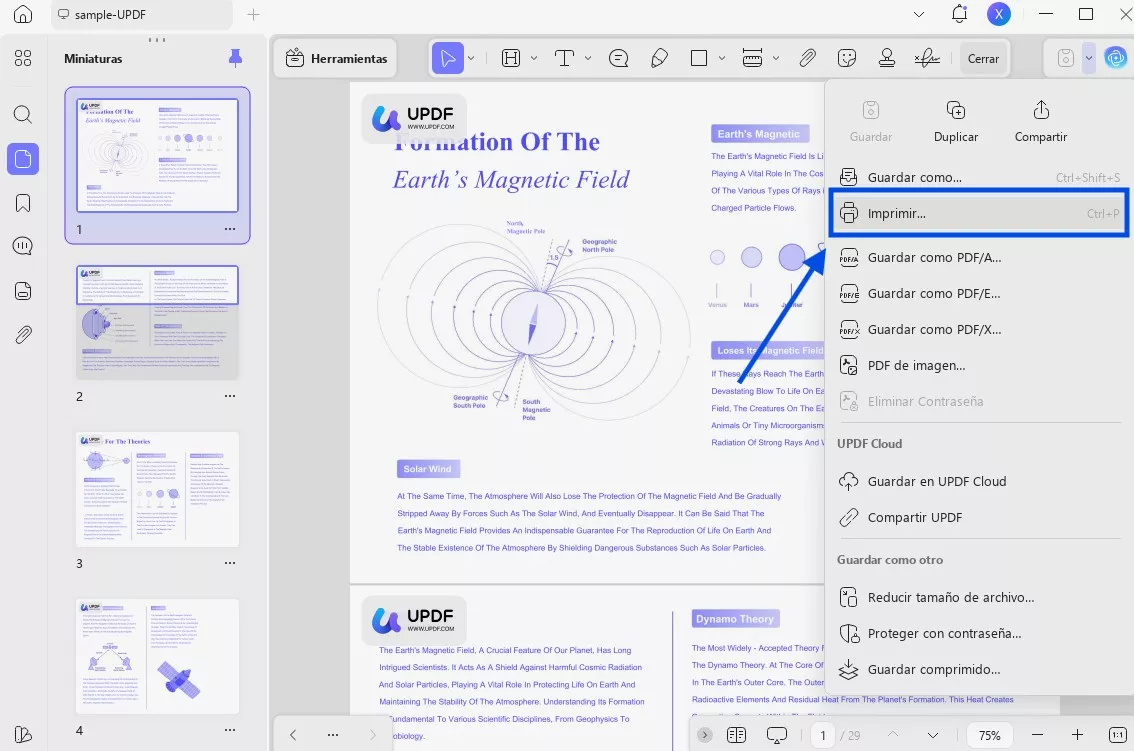Expand the text tool dropdown arrow
Image resolution: width=1134 pixels, height=751 pixels.
click(587, 59)
